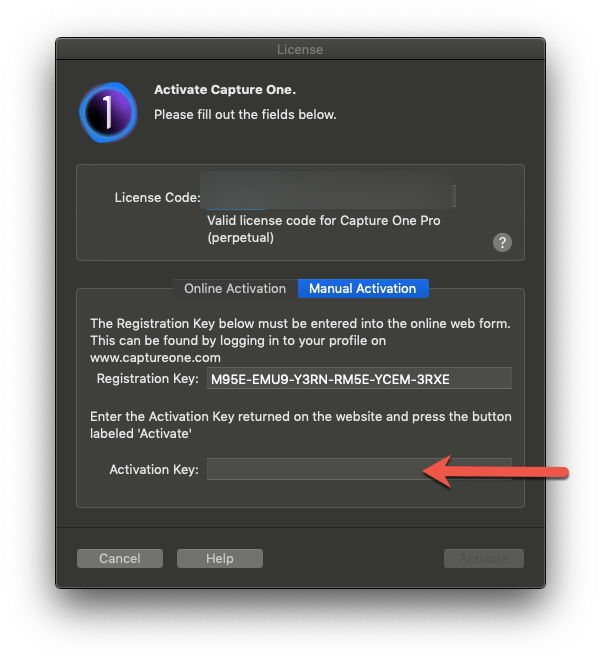Click the dimmed Activate button

tap(484, 558)
